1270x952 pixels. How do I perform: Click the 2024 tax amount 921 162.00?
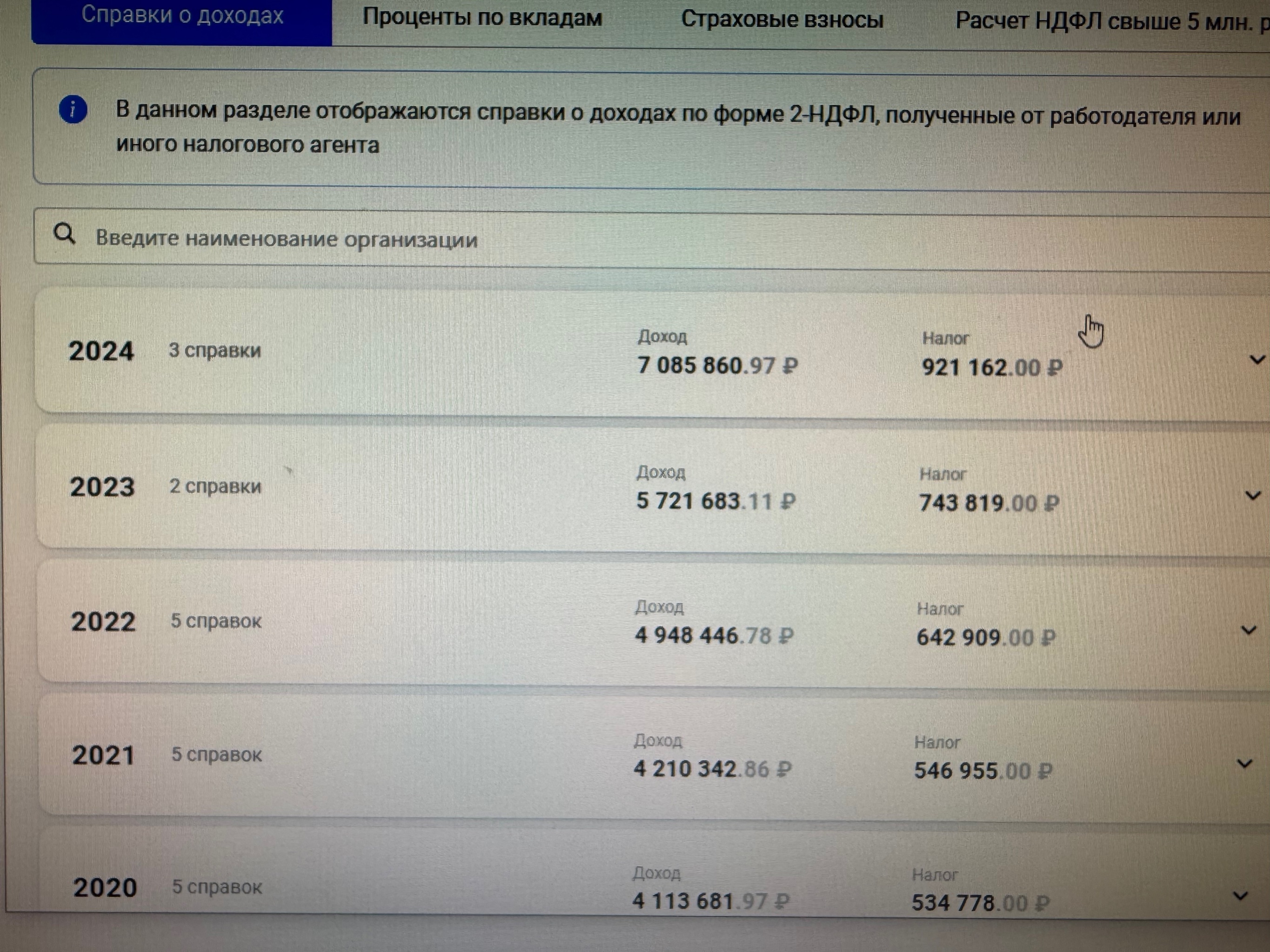tap(992, 367)
